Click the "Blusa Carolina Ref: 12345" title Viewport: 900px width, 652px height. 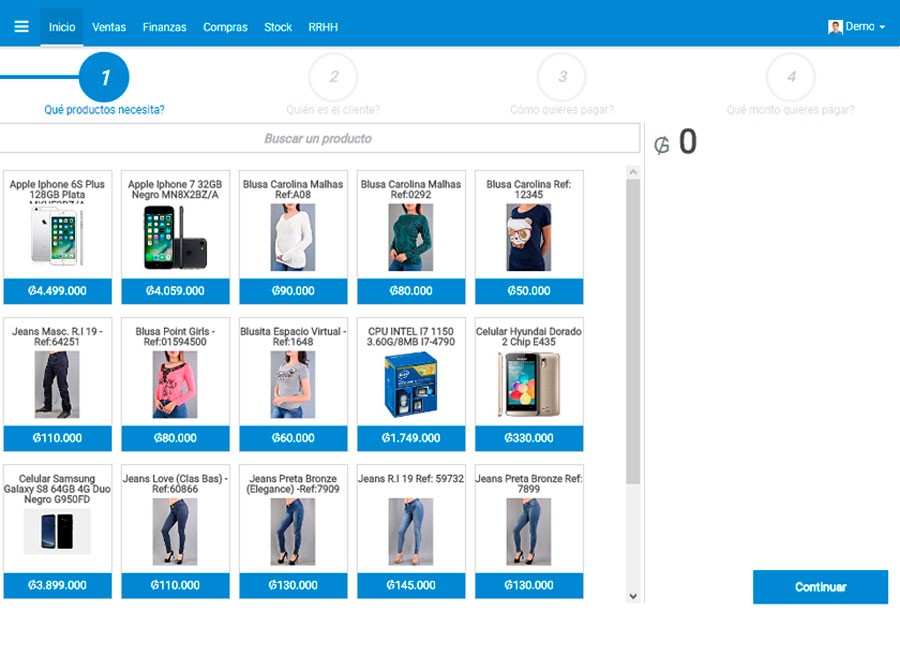coord(529,189)
